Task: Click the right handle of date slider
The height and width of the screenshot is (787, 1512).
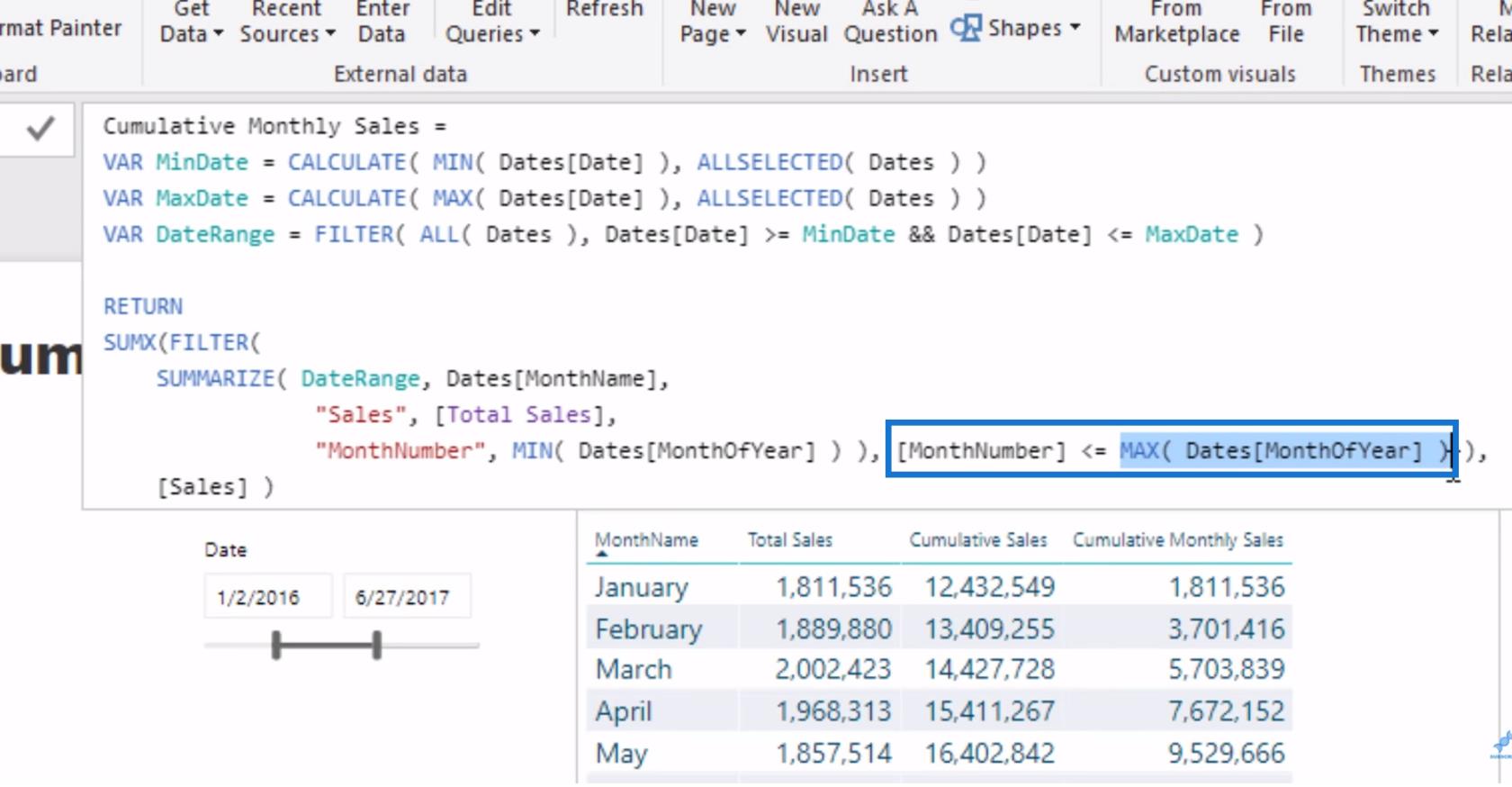Action: point(377,645)
